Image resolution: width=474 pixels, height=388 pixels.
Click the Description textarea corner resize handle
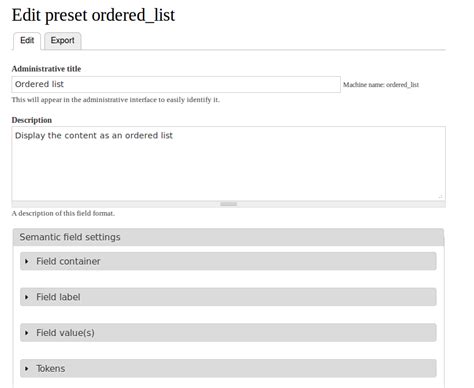440,196
